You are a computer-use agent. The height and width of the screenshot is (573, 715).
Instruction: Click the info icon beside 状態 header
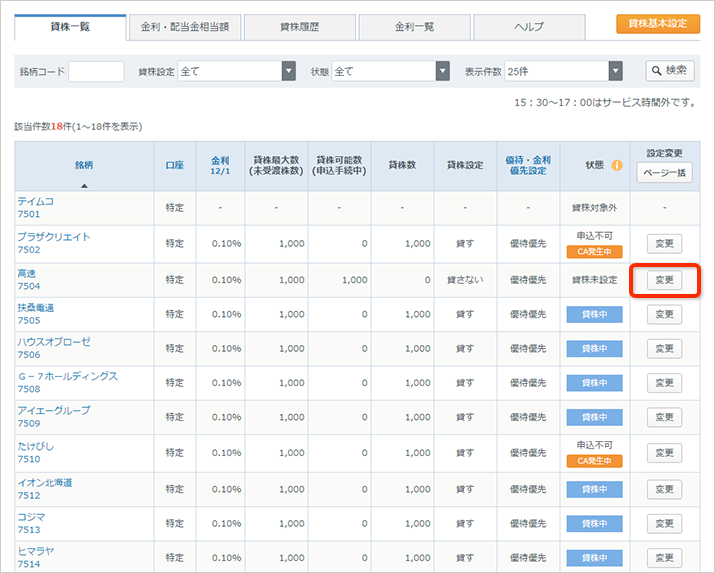(x=617, y=165)
